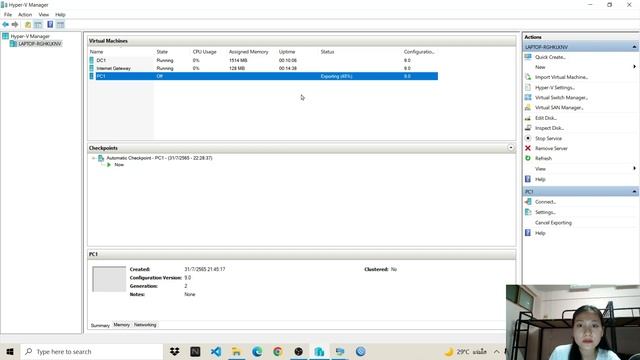Click PC1 Exporting status cell
640x360 pixels.
tap(336, 76)
